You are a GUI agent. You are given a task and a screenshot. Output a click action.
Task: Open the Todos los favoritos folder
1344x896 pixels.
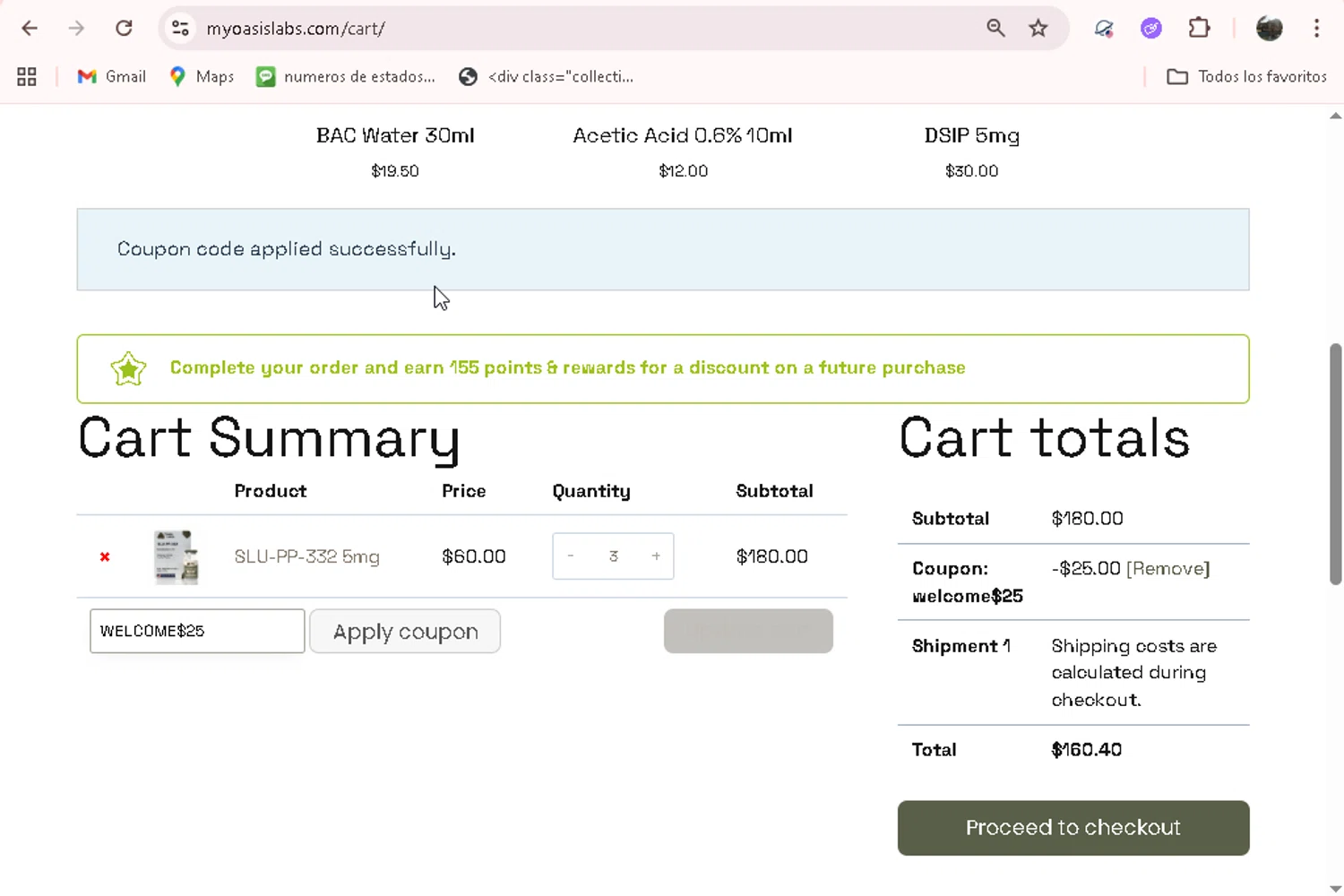pos(1246,77)
